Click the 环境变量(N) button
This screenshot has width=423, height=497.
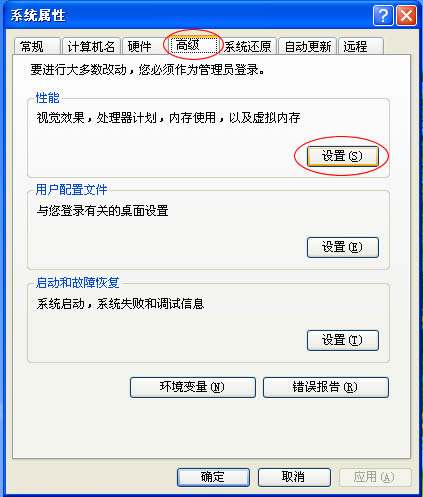(193, 387)
